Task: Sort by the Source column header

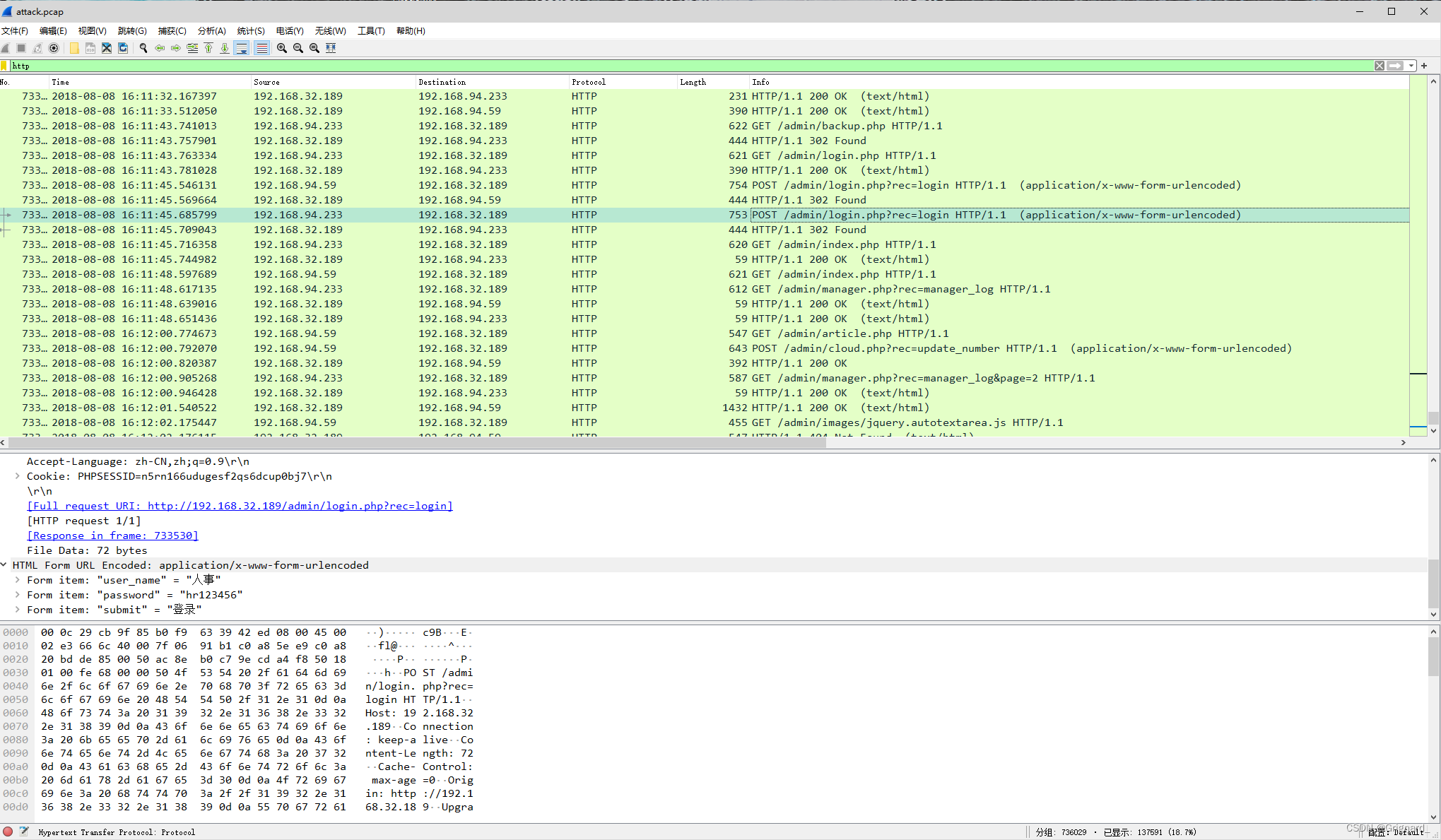Action: [x=334, y=82]
